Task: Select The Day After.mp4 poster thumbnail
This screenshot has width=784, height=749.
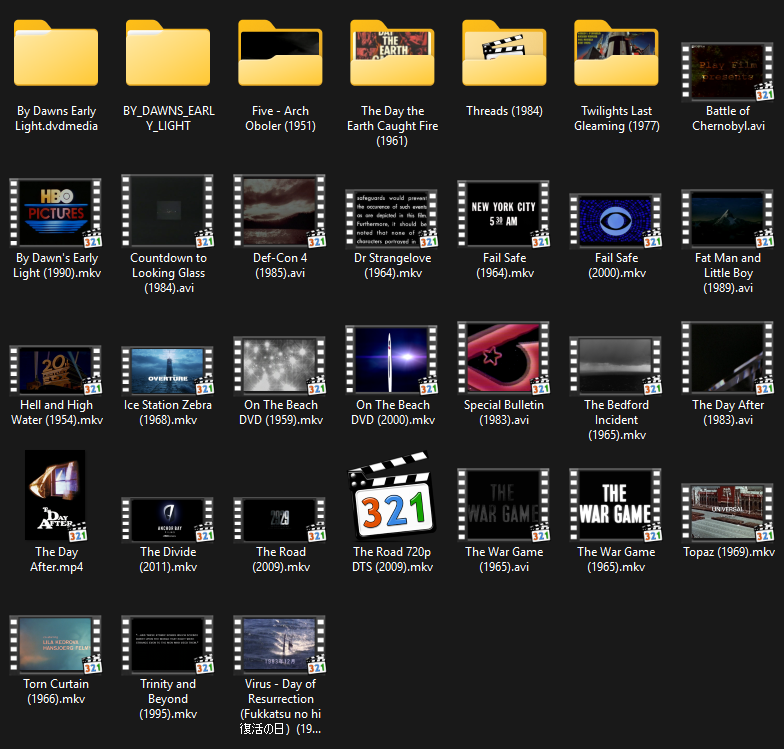Action: 56,495
